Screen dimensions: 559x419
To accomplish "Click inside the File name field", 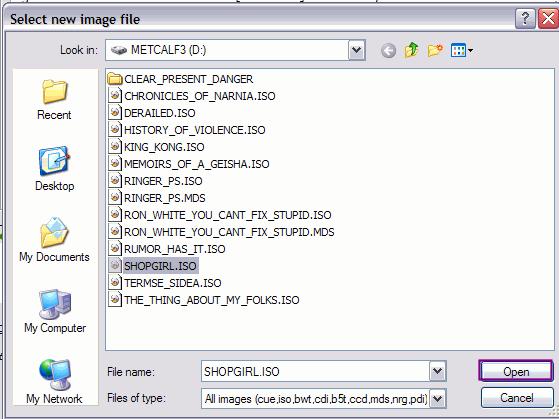I will 315,371.
